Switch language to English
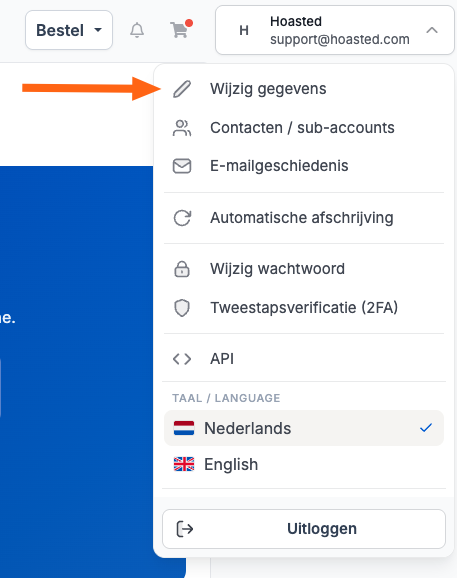 [304, 464]
